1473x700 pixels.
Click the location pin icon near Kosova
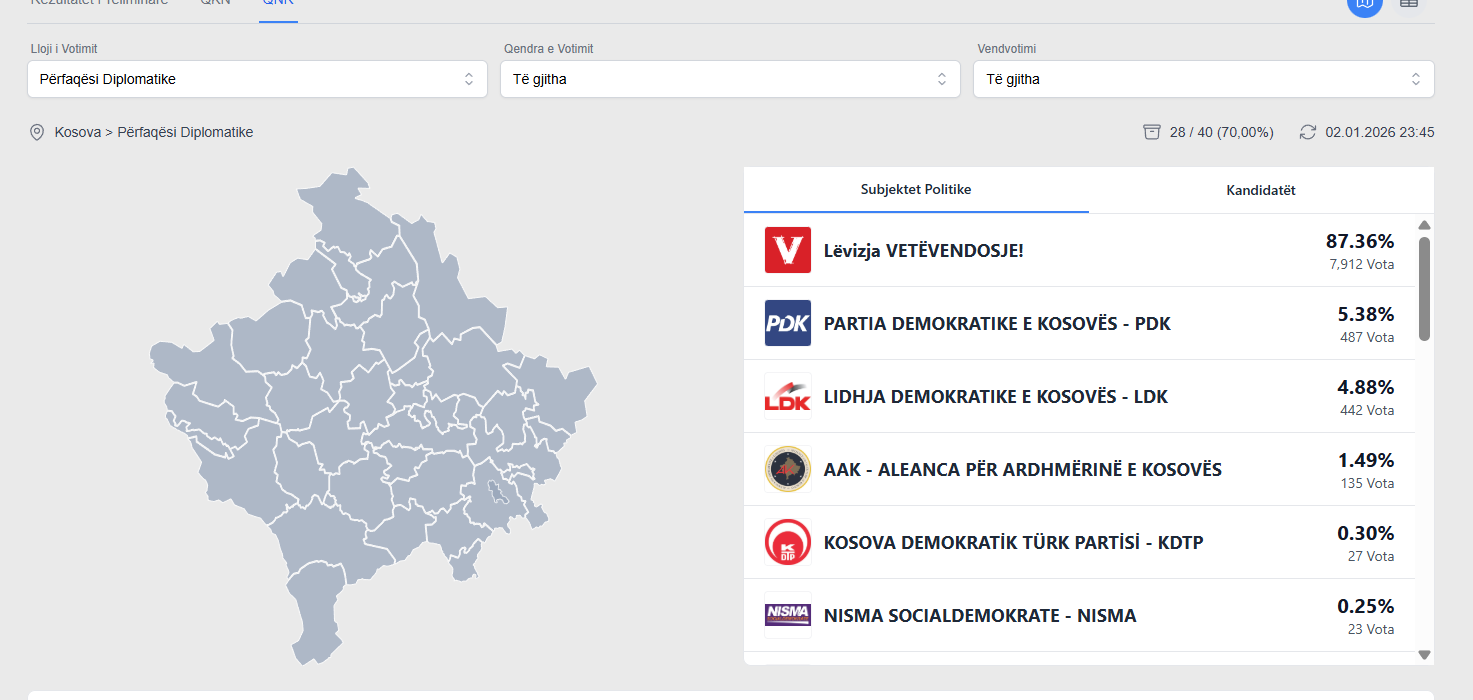tap(37, 132)
